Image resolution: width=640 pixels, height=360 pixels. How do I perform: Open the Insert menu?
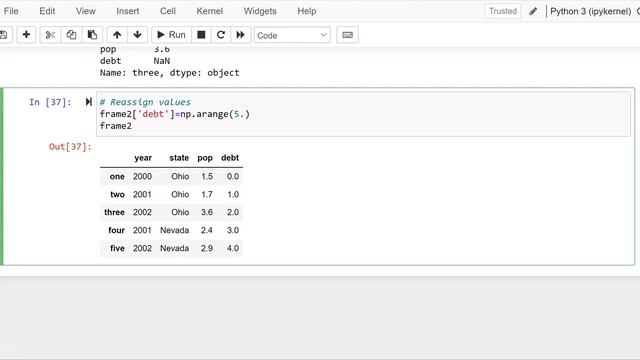pyautogui.click(x=127, y=11)
